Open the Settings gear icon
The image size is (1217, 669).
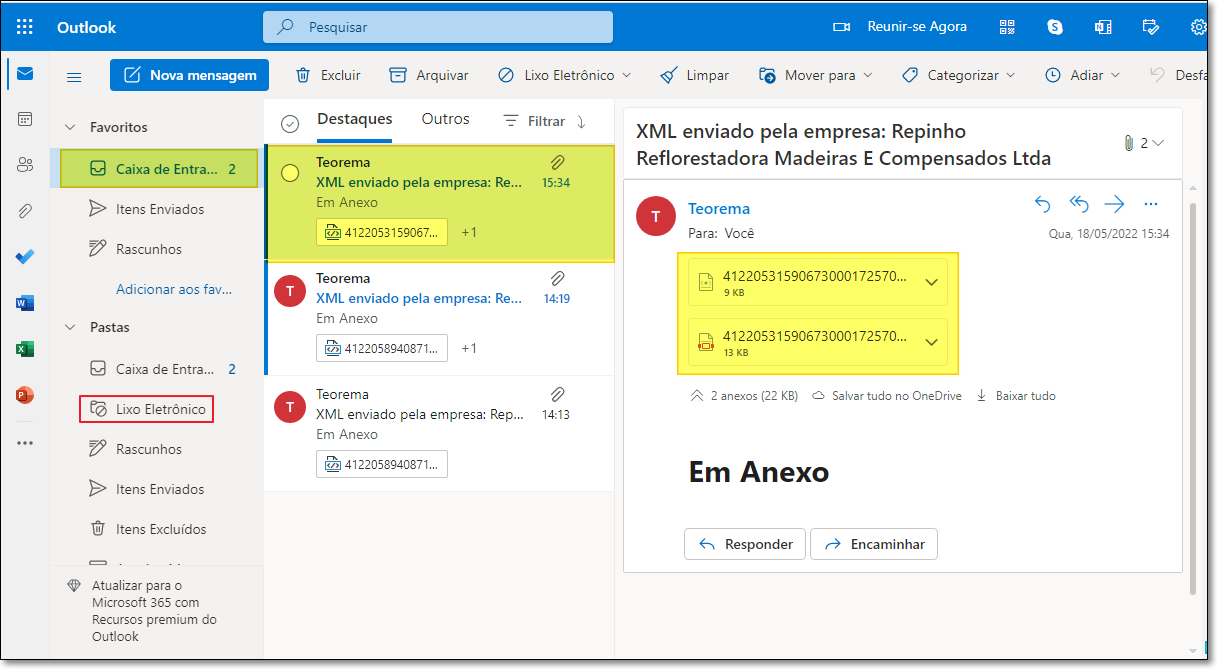pos(1198,27)
